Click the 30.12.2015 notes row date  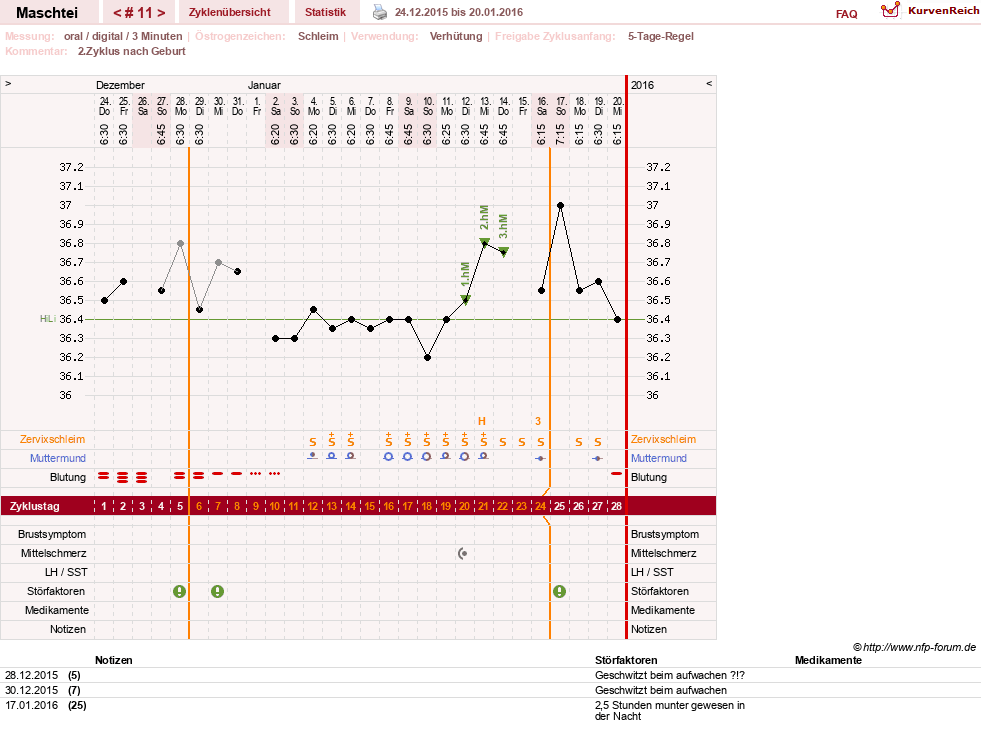click(31, 690)
